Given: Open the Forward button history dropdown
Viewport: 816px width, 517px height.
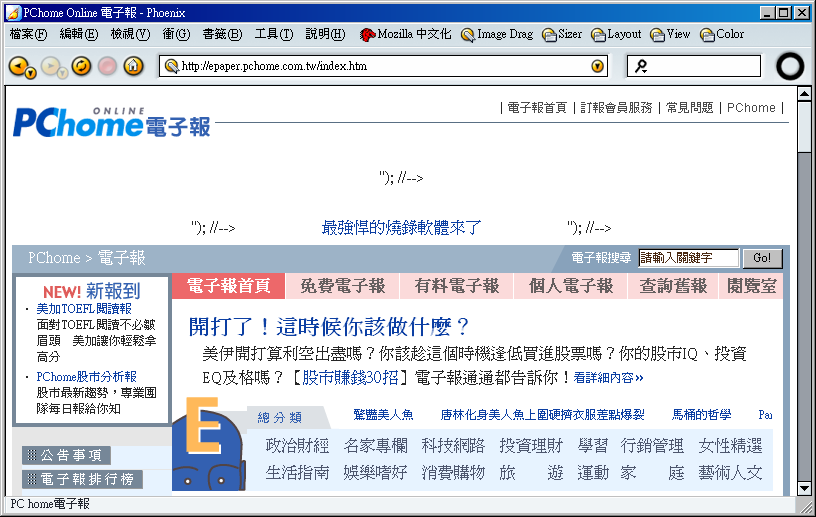Looking at the screenshot, I should (x=62, y=73).
